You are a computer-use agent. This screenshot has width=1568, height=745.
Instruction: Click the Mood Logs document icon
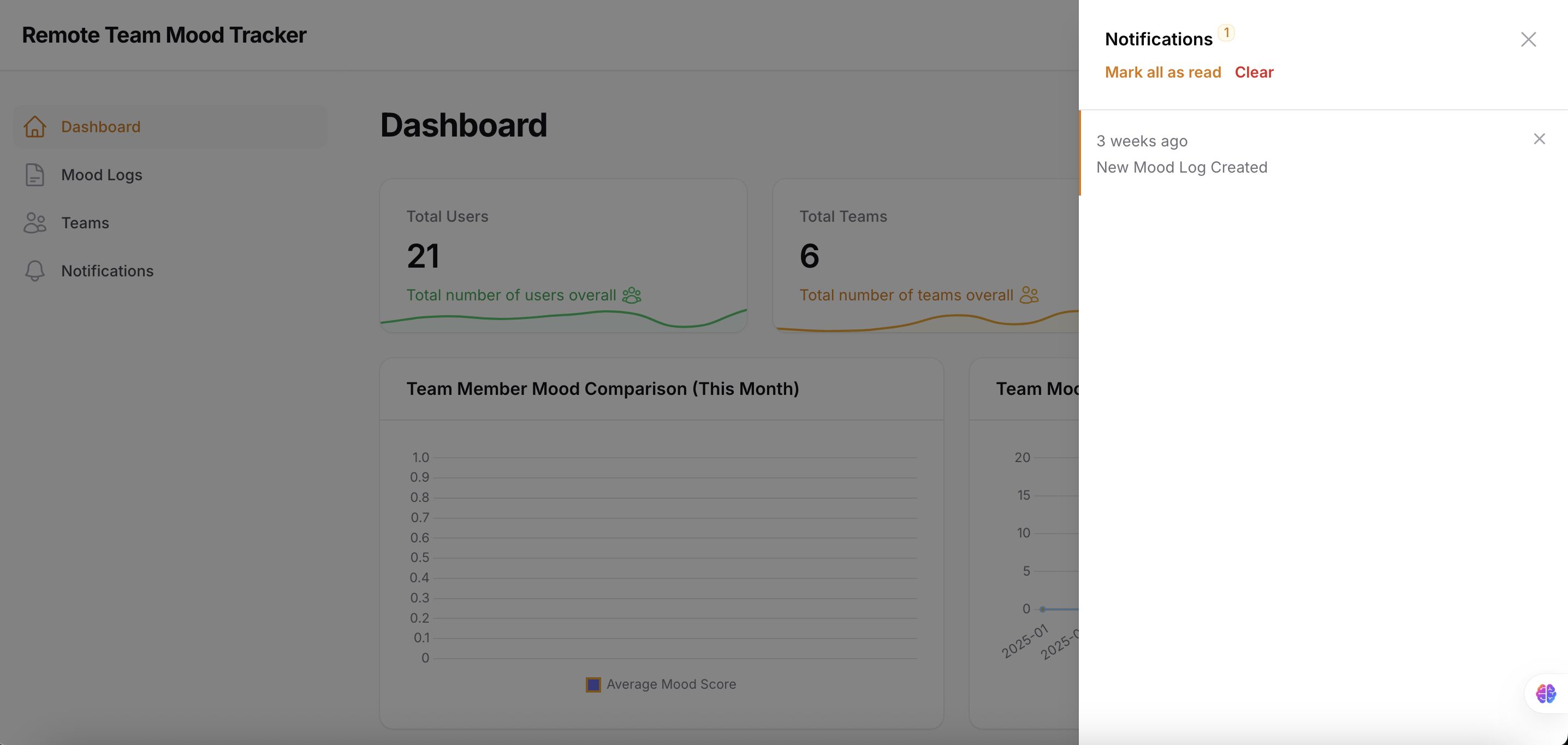pos(35,175)
